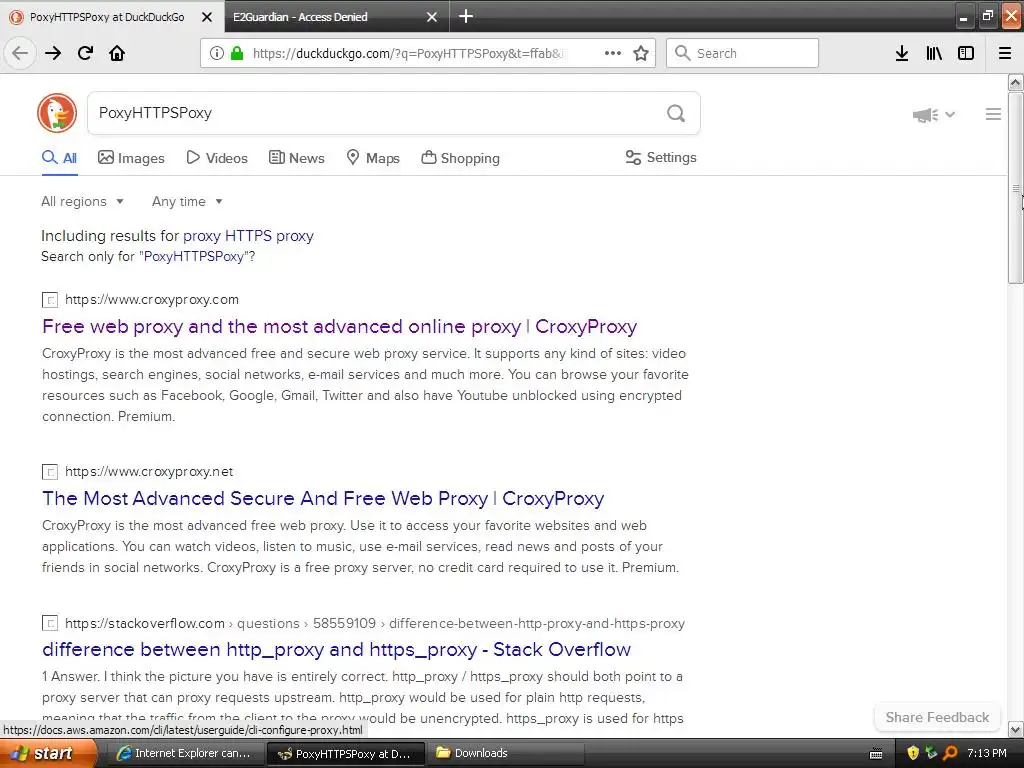Screen dimensions: 1024x768
Task: Click the browser Forward arrow button
Action: tap(53, 53)
